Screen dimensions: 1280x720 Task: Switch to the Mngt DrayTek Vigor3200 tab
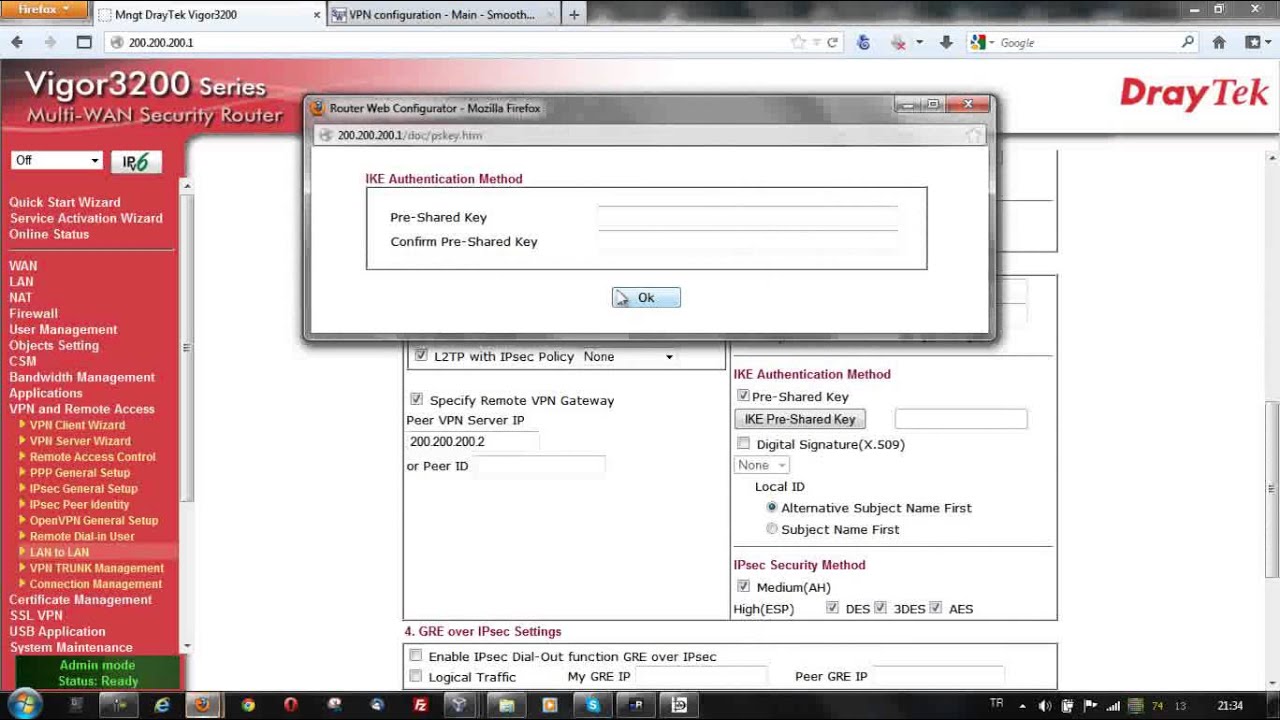[210, 15]
